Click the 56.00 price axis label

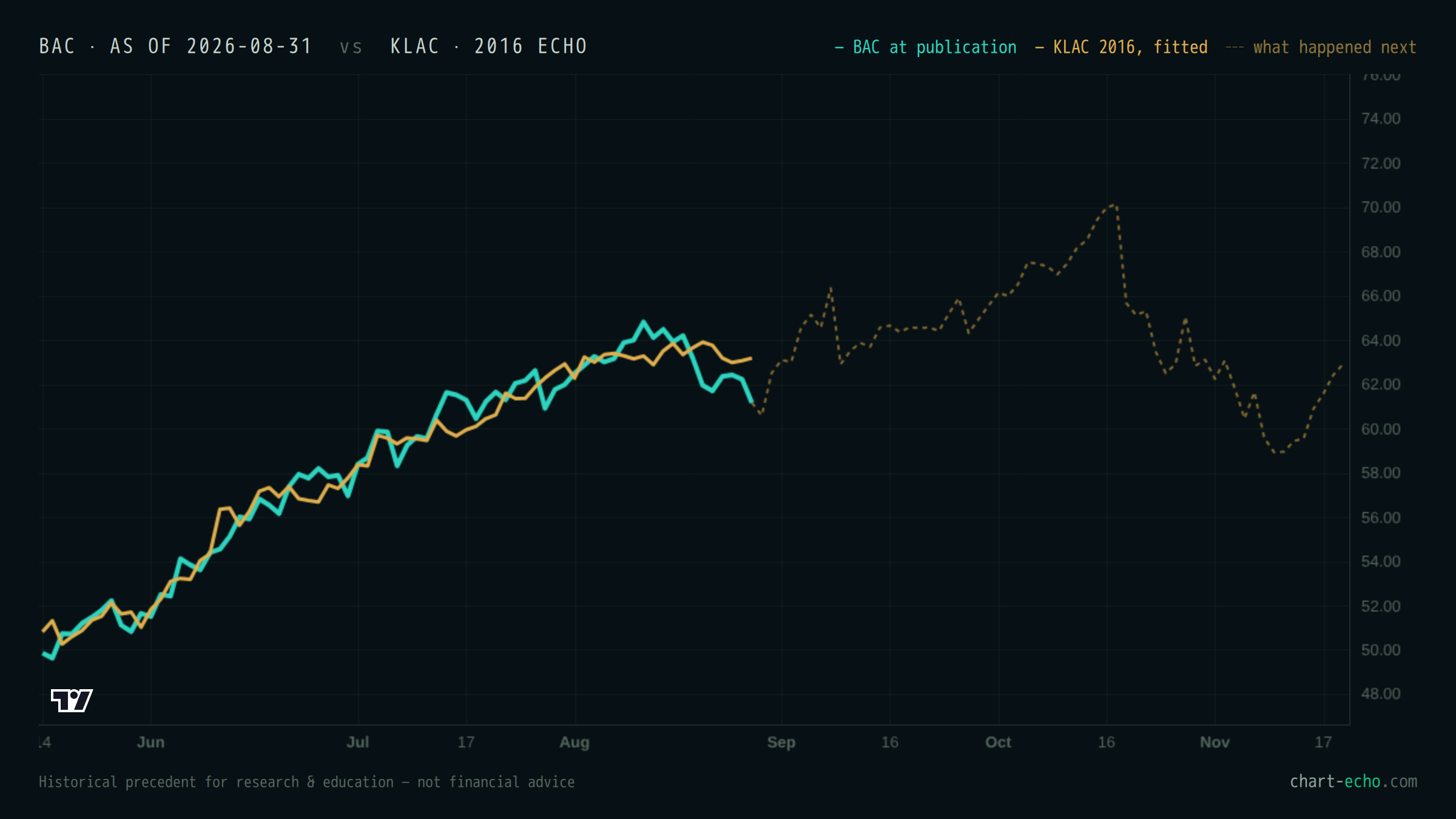[1381, 518]
